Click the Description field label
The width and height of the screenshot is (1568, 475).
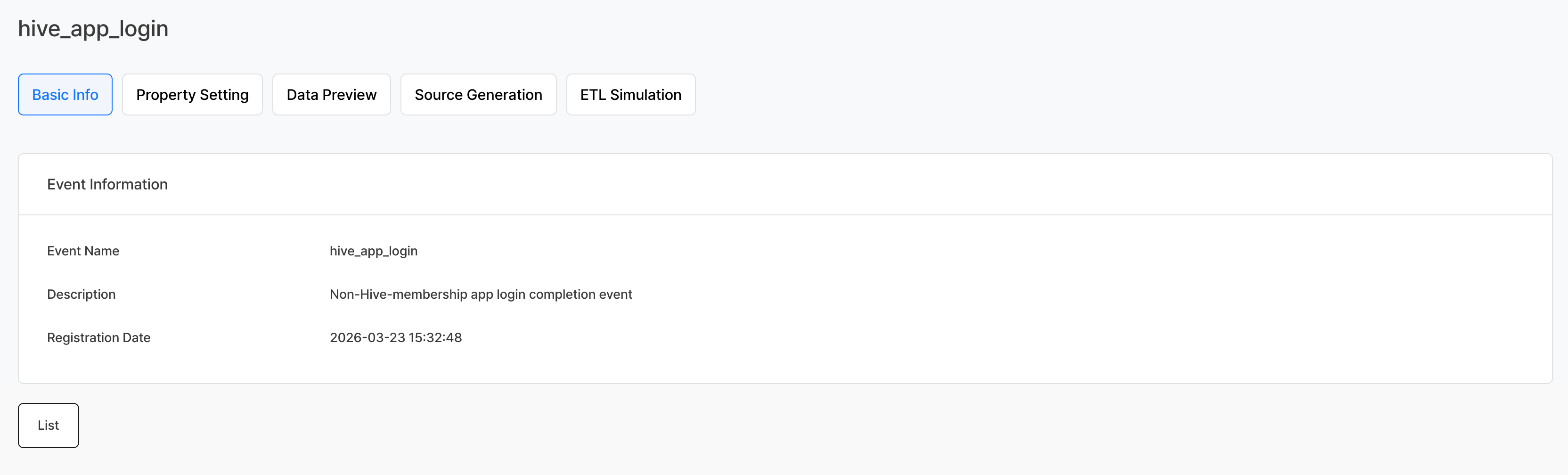81,294
